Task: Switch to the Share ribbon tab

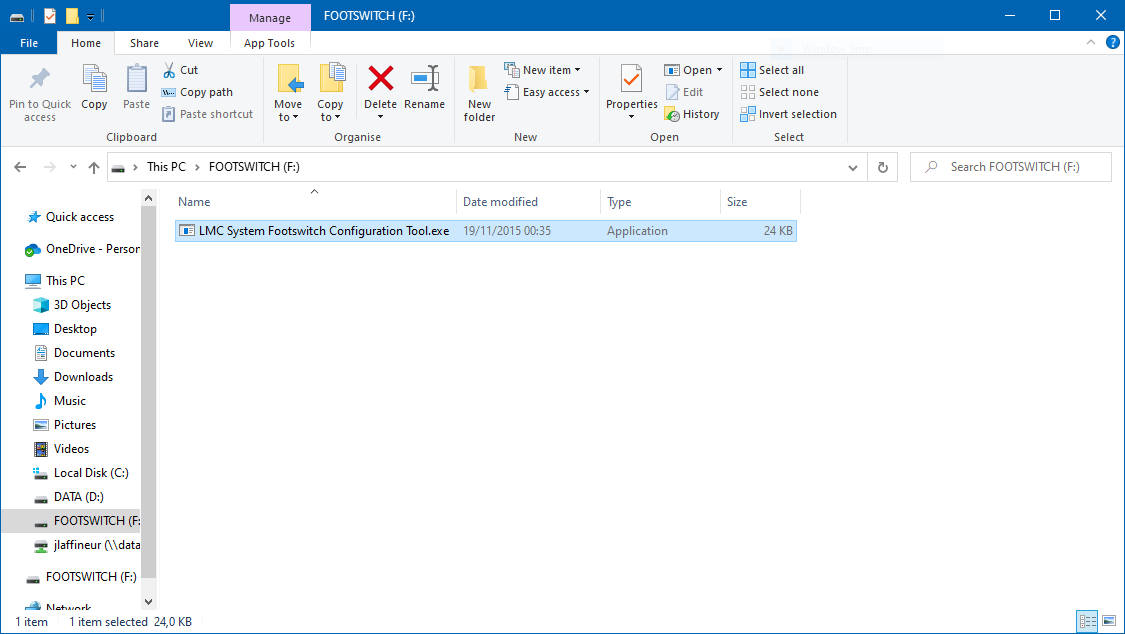Action: (144, 43)
